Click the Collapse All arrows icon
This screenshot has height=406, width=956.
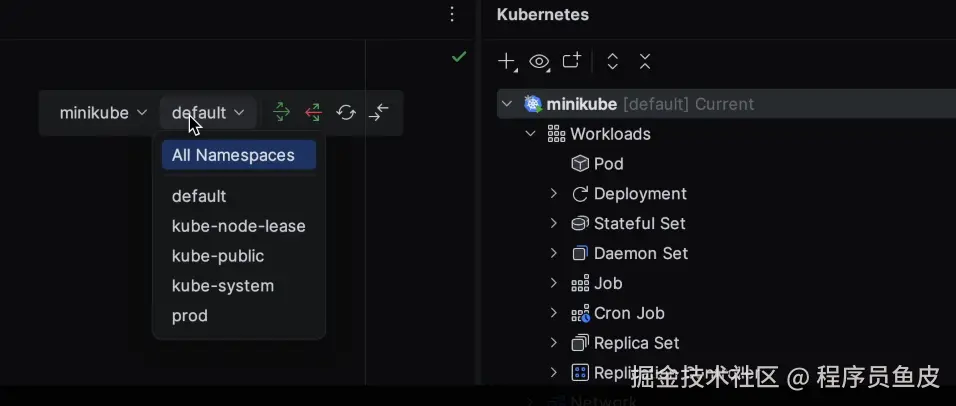pos(645,61)
